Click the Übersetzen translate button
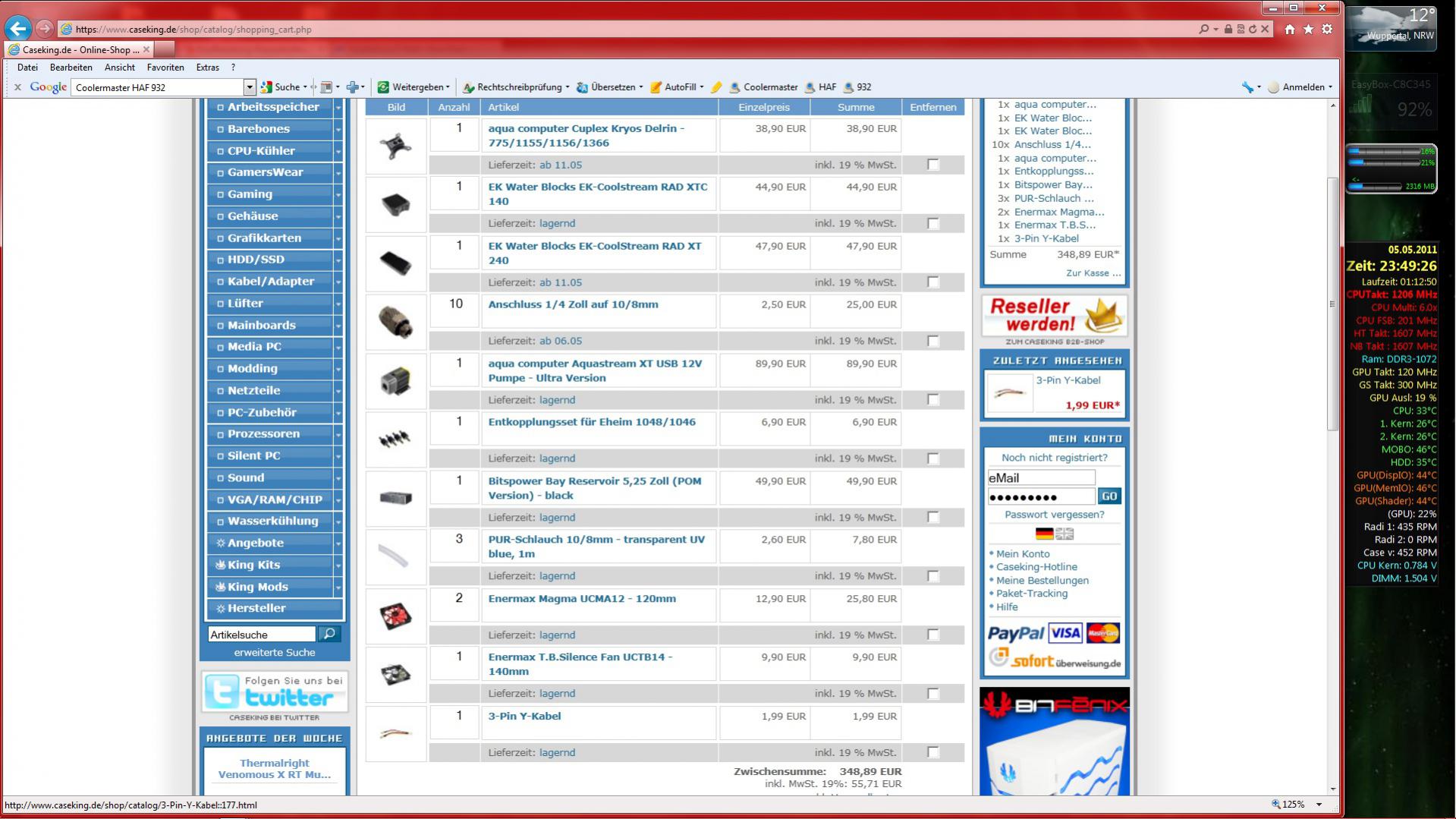This screenshot has width=1456, height=819. point(609,87)
